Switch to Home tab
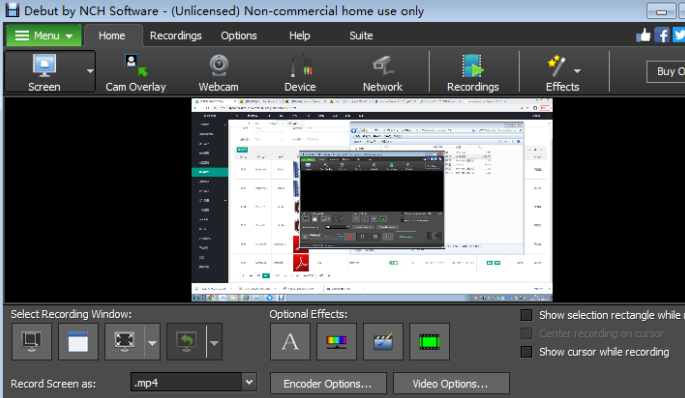Screen dimensions: 685x398 click(x=112, y=36)
